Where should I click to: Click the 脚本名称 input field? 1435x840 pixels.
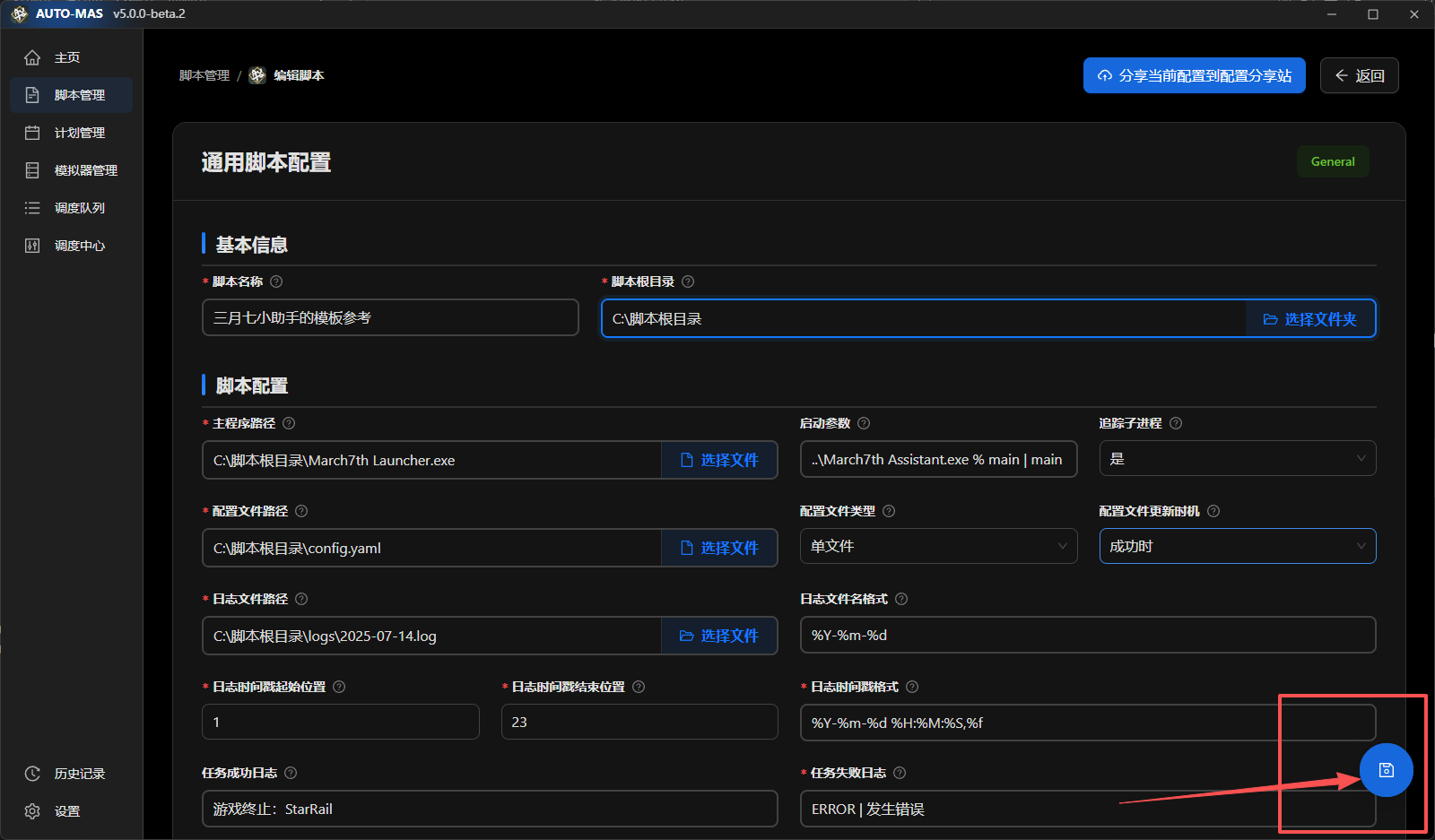(x=390, y=318)
